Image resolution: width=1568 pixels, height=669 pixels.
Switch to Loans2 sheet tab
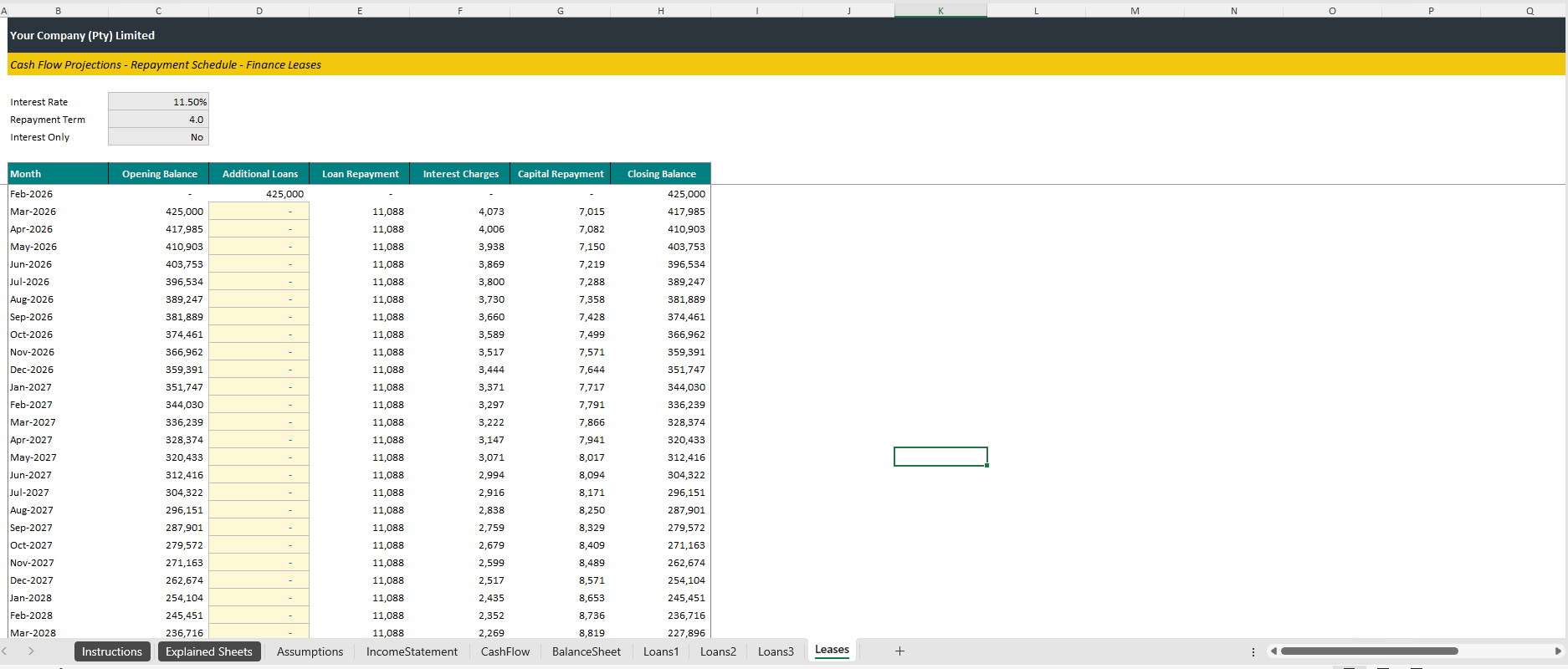(x=718, y=651)
